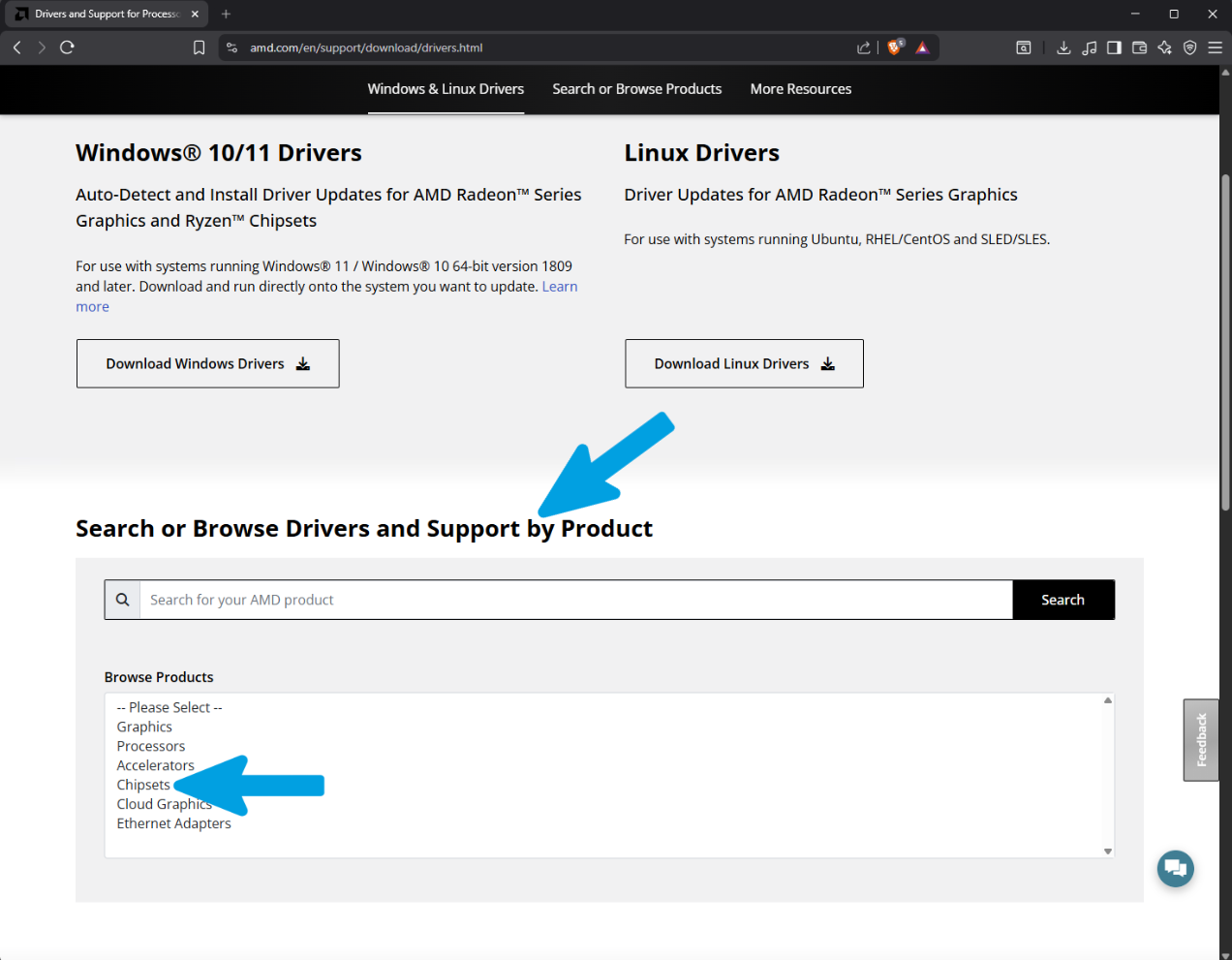
Task: Open the live chat bubble icon
Action: point(1176,868)
